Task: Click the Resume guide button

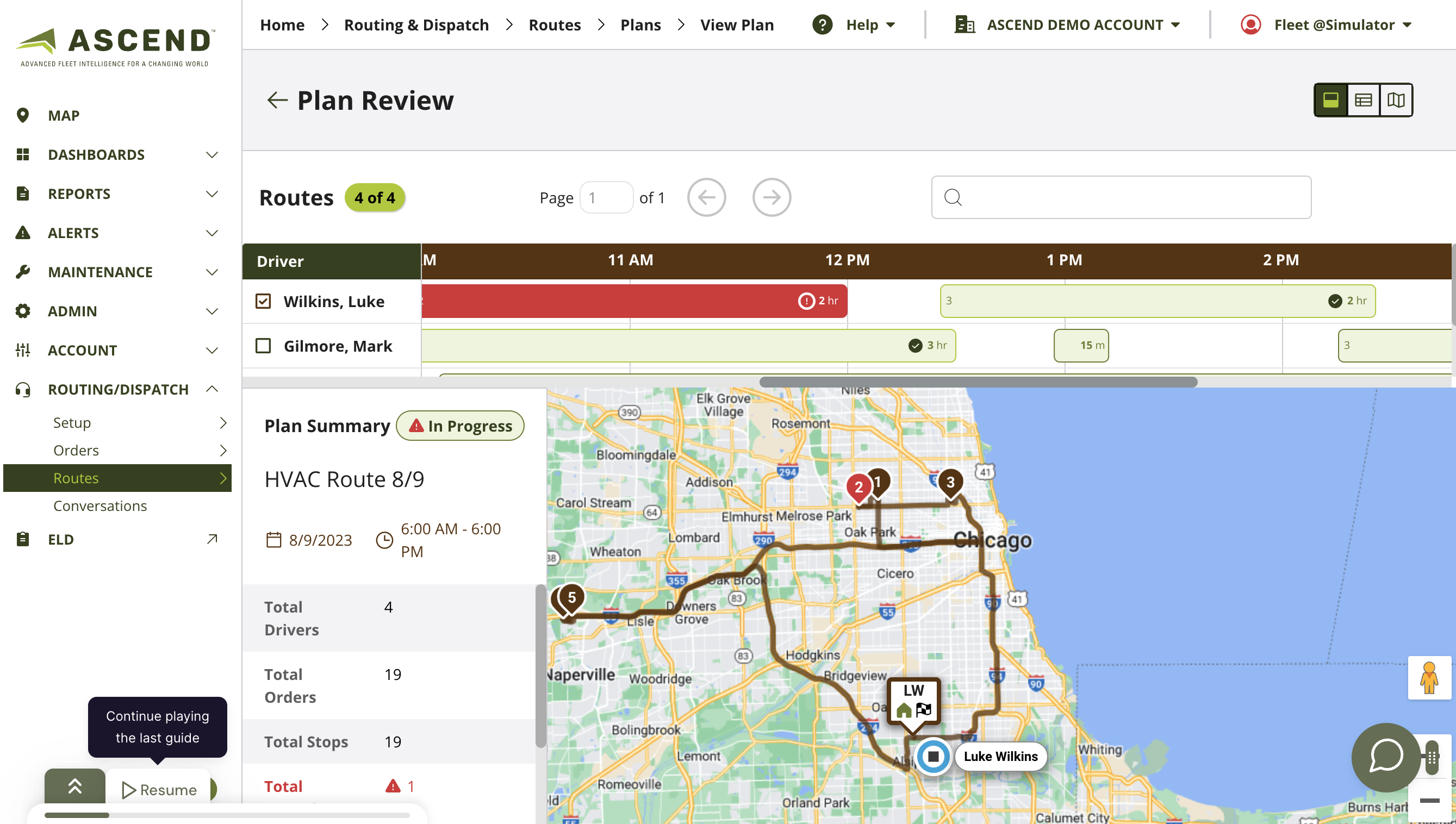Action: 160,789
